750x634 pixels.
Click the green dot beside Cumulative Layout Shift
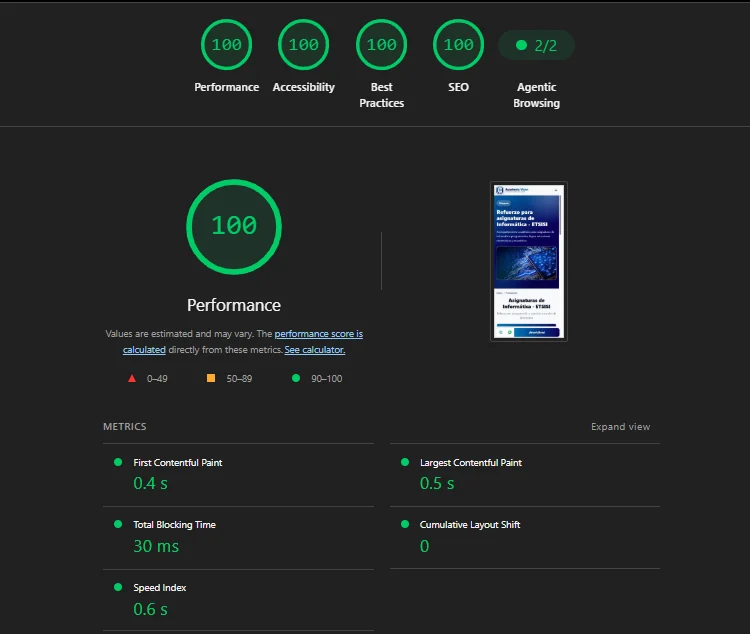(x=405, y=524)
